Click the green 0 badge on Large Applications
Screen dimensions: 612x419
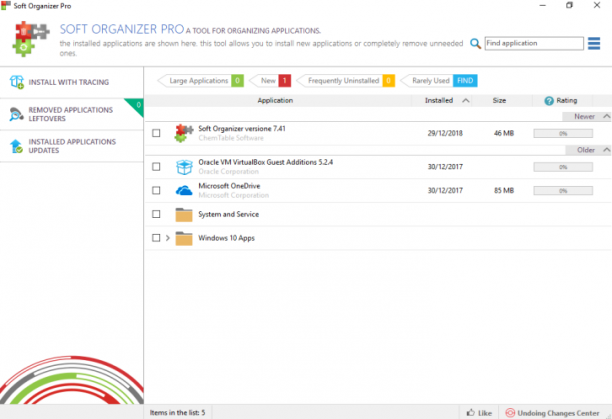coord(237,81)
